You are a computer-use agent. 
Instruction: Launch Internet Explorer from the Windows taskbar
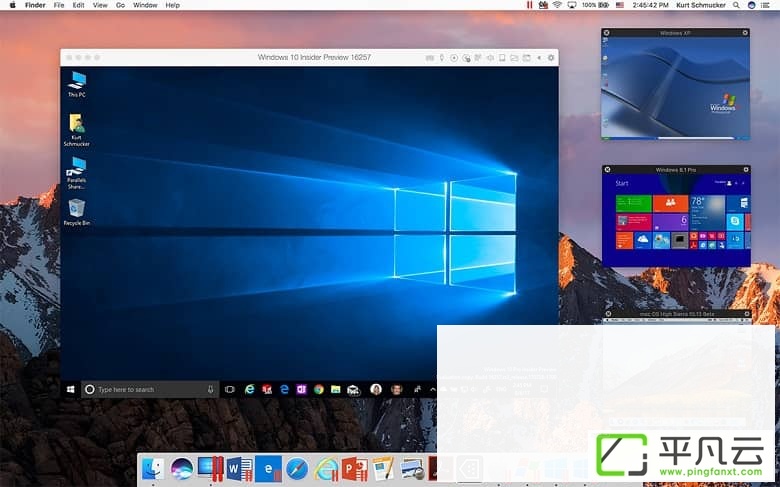pyautogui.click(x=249, y=390)
